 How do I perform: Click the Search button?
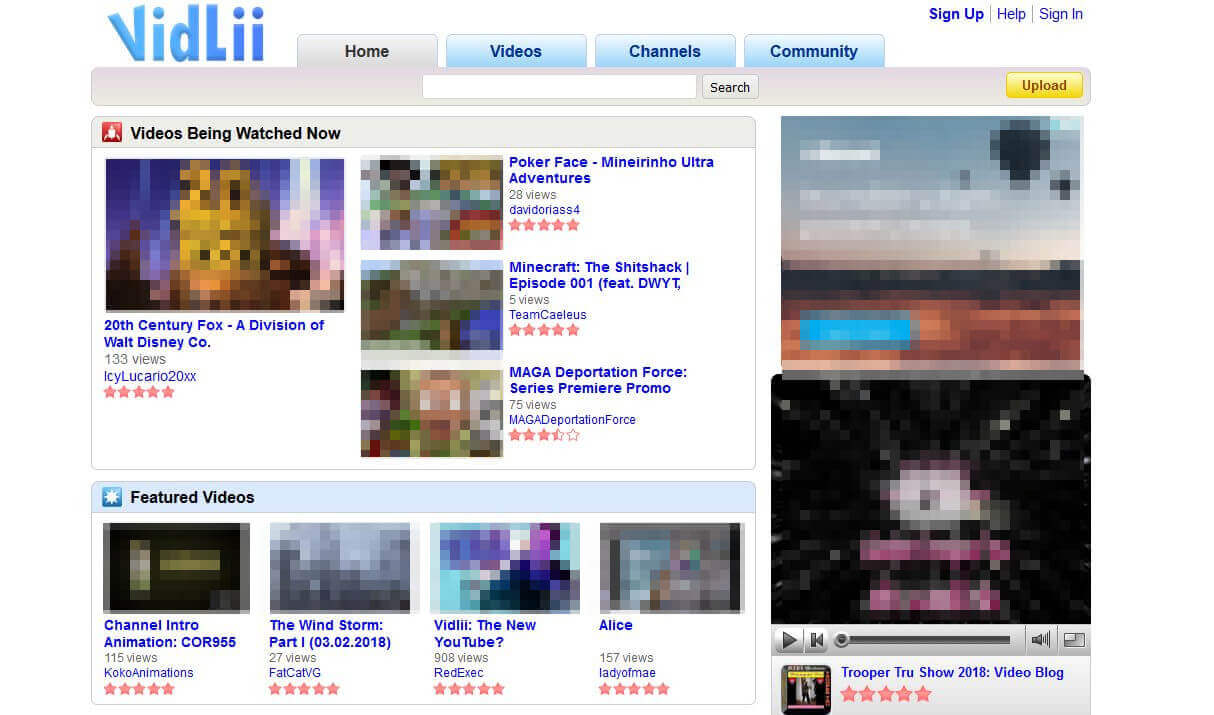729,87
